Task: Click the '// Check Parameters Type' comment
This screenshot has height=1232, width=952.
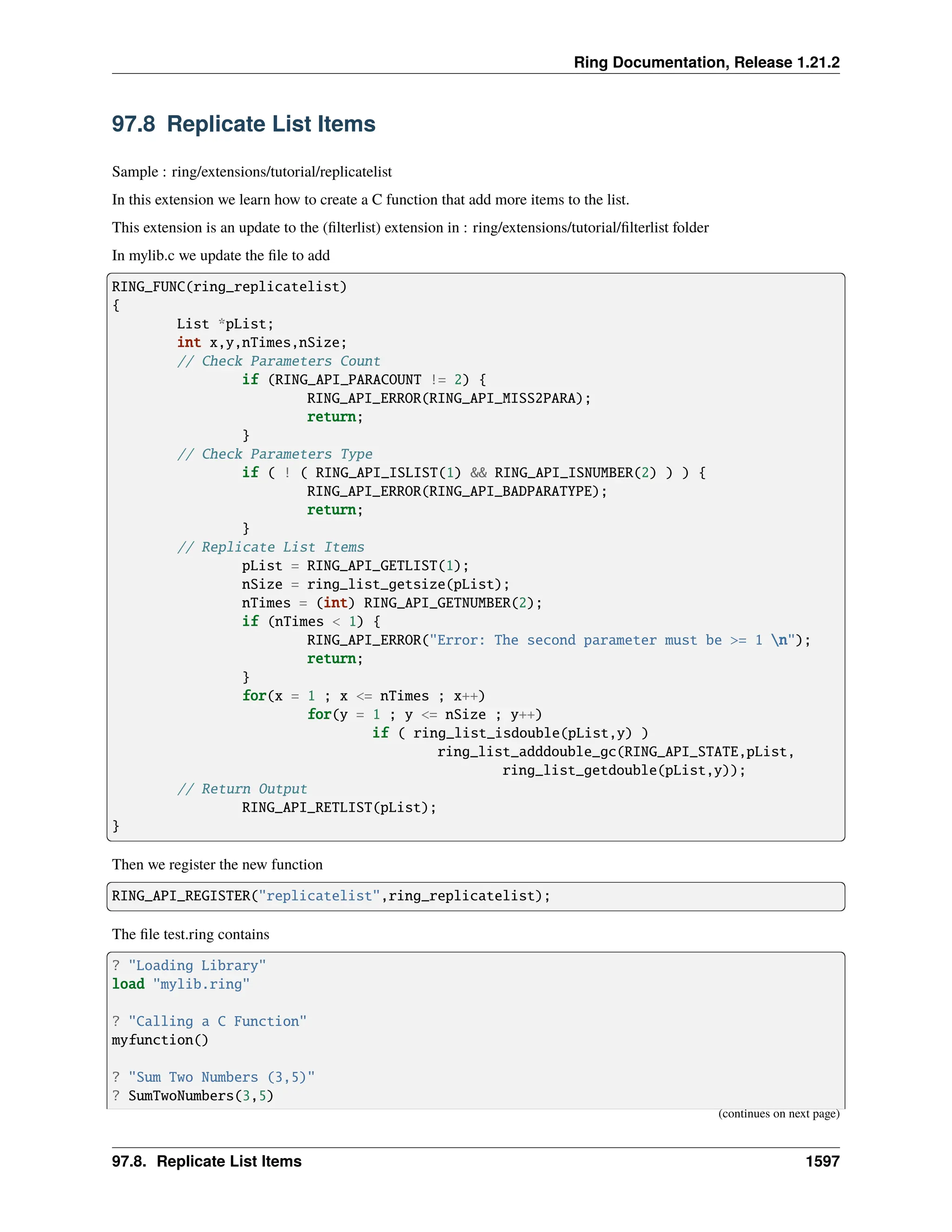Action: pyautogui.click(x=275, y=454)
